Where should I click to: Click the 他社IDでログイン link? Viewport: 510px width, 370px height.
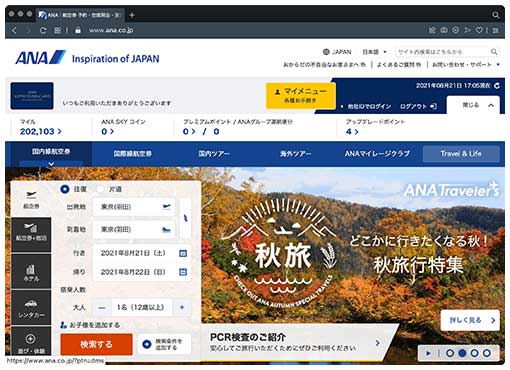pos(369,106)
